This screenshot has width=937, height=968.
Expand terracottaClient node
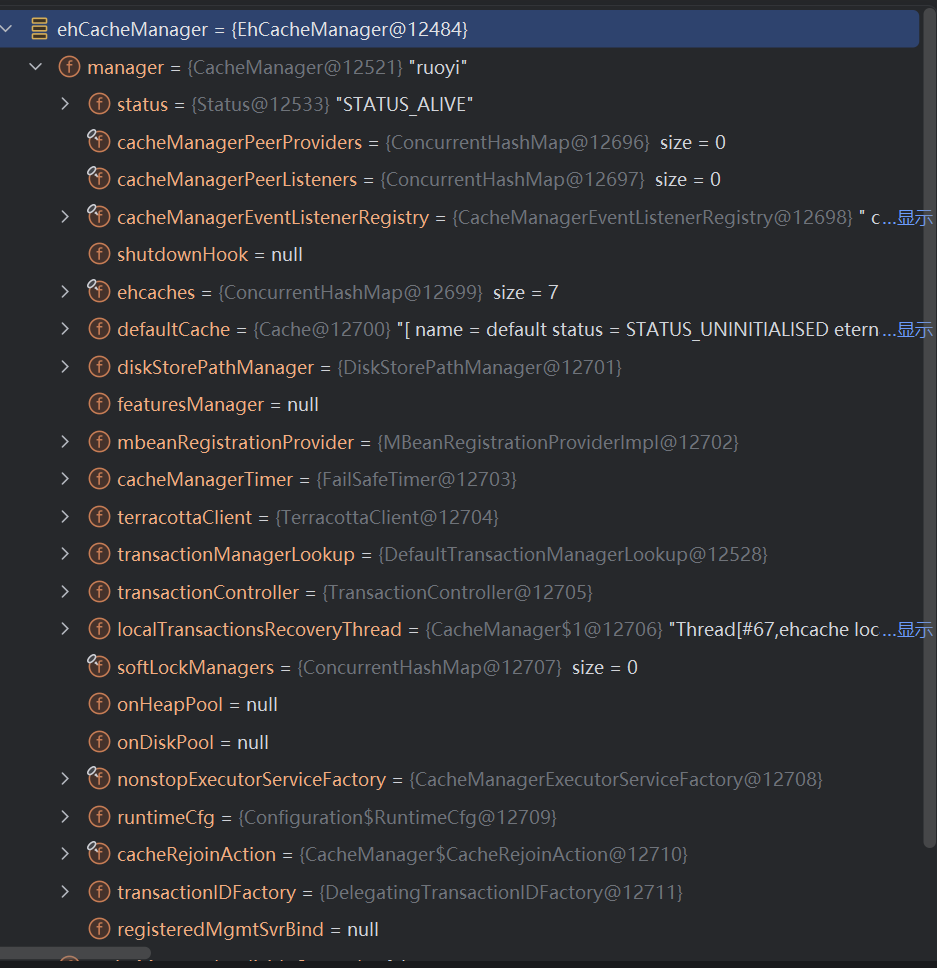coord(65,517)
